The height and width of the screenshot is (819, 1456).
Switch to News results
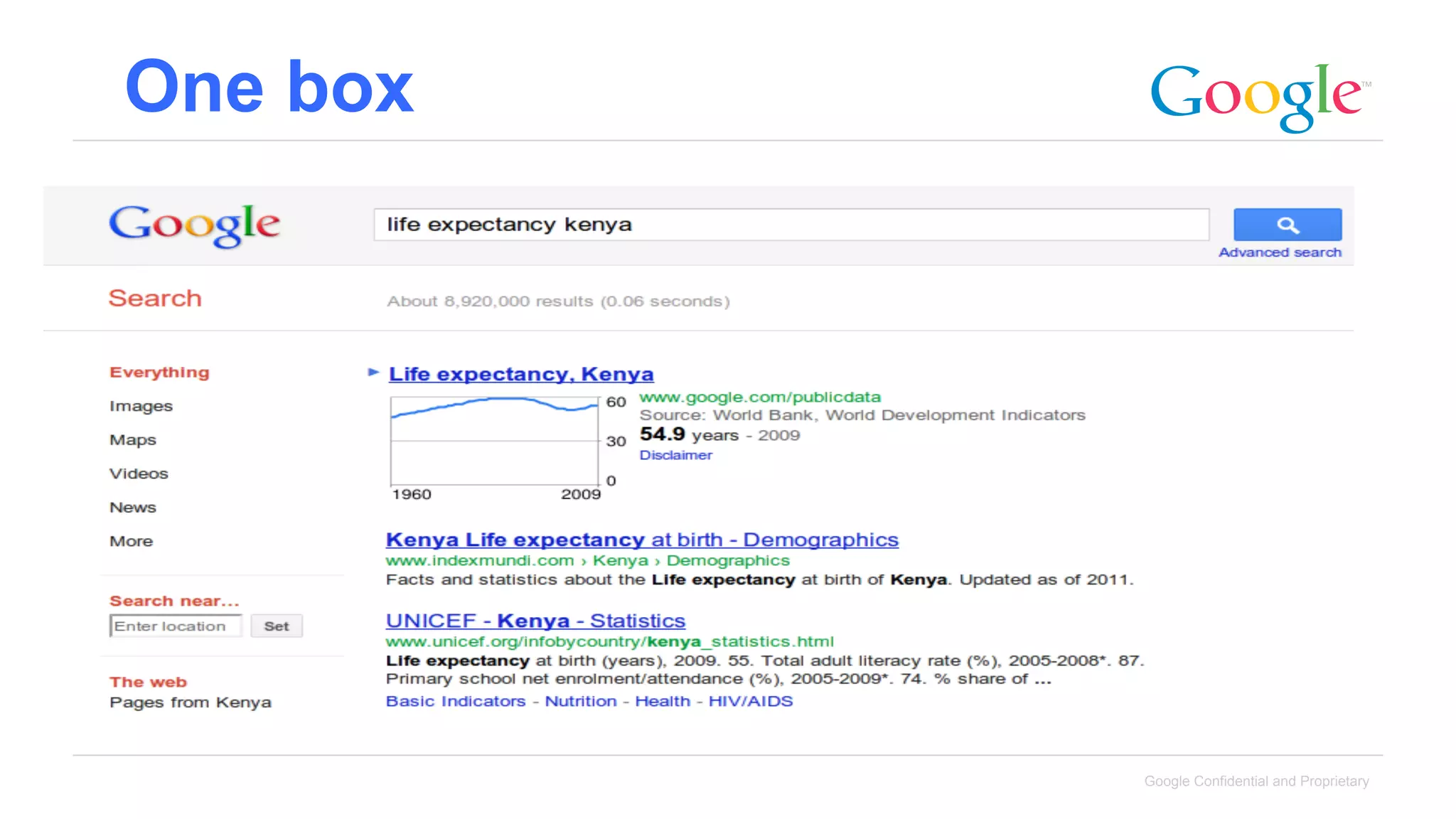(132, 508)
